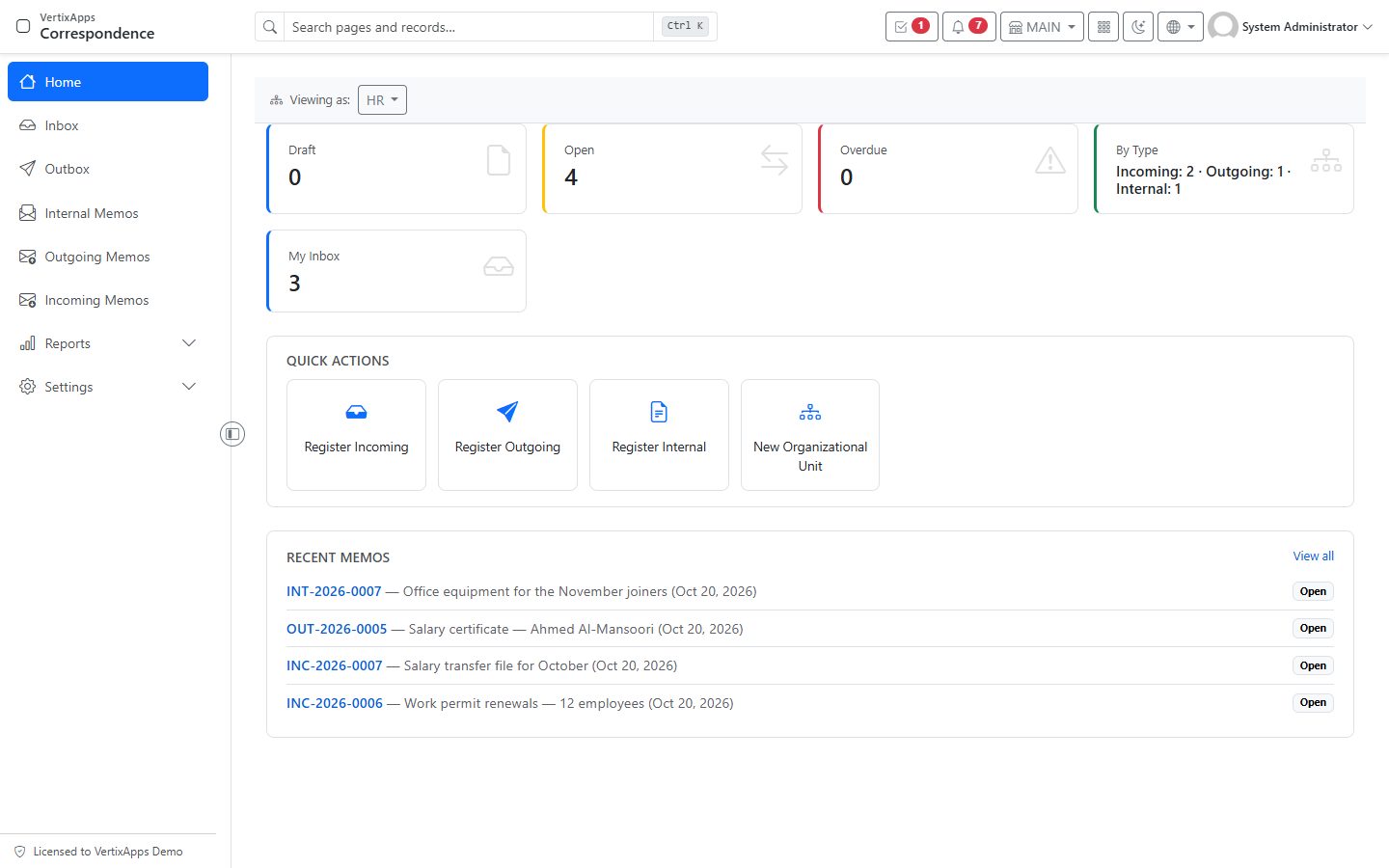1389x868 pixels.
Task: Click the Outbox paper plane icon in sidebar
Action: [27, 169]
